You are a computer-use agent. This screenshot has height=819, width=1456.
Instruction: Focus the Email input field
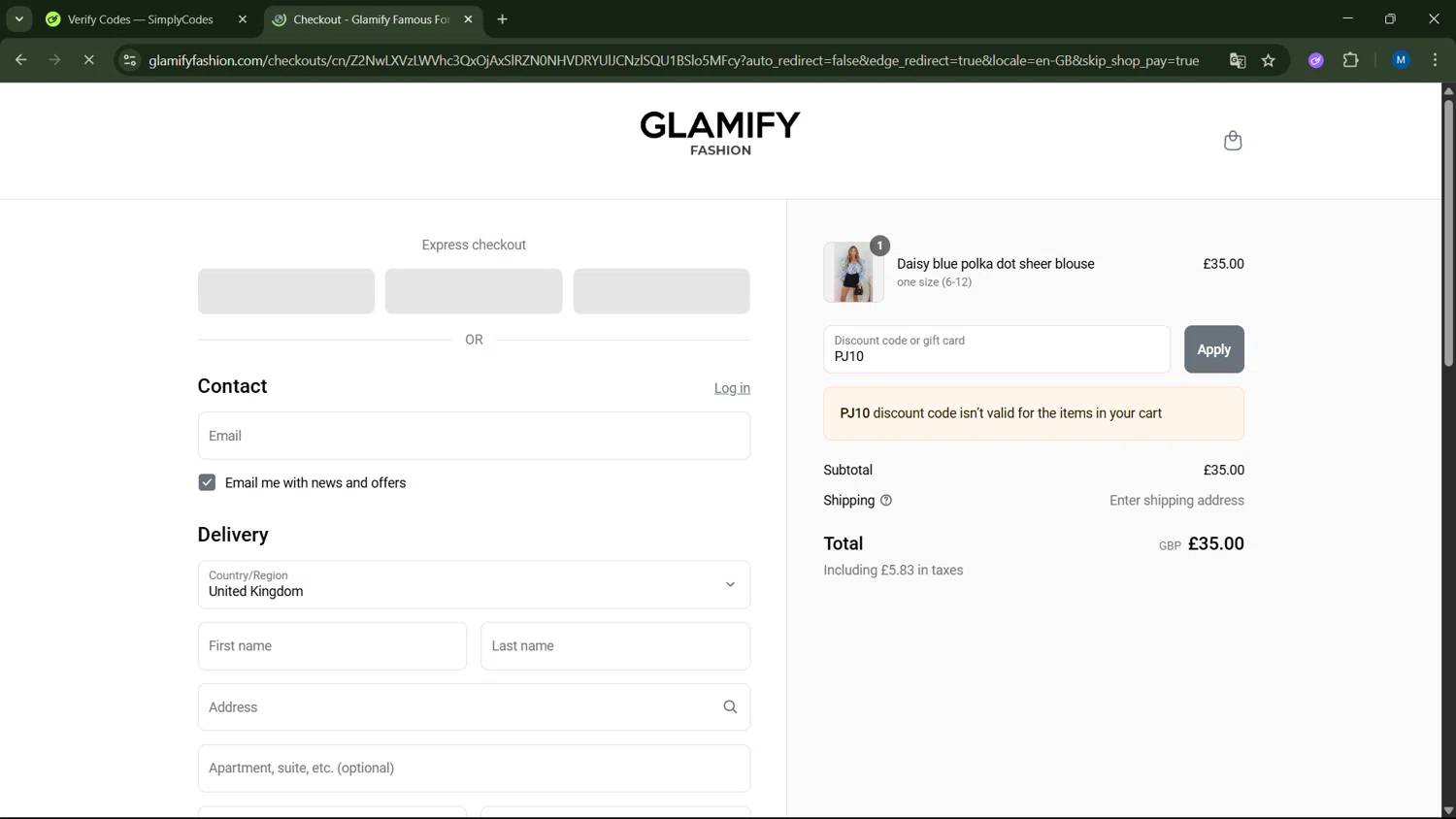pyautogui.click(x=474, y=436)
